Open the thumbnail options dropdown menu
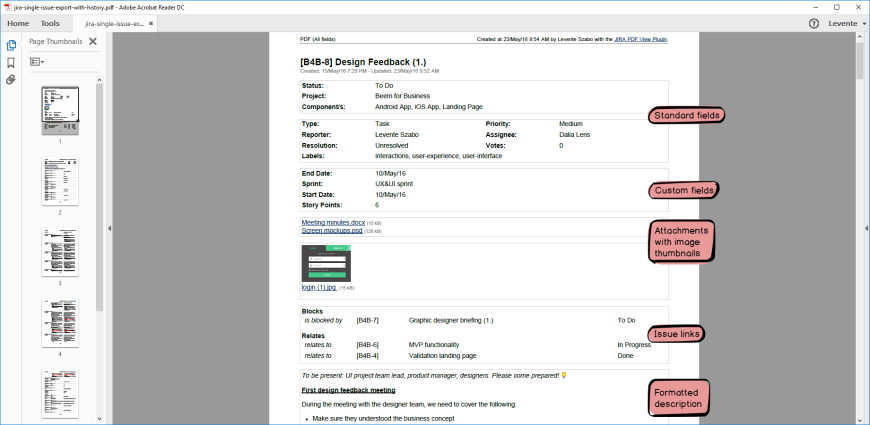The height and width of the screenshot is (425, 870). point(37,62)
